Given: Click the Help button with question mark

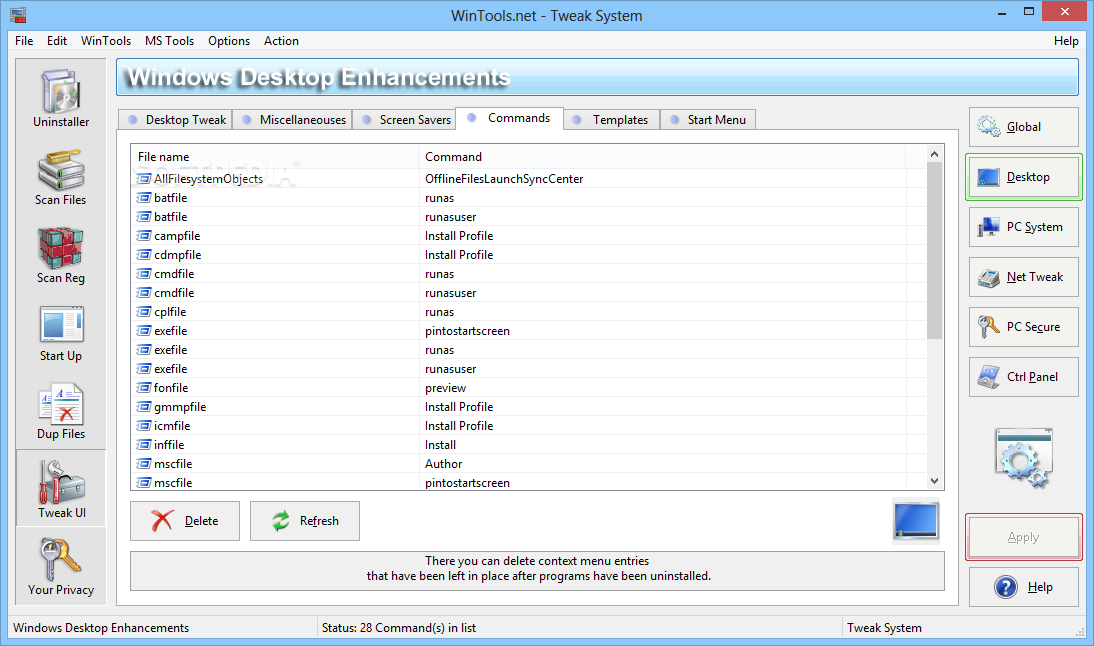Looking at the screenshot, I should click(1024, 587).
